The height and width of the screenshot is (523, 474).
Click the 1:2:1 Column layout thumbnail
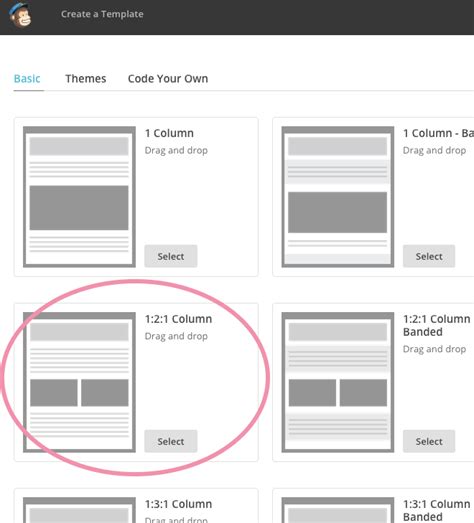point(79,382)
